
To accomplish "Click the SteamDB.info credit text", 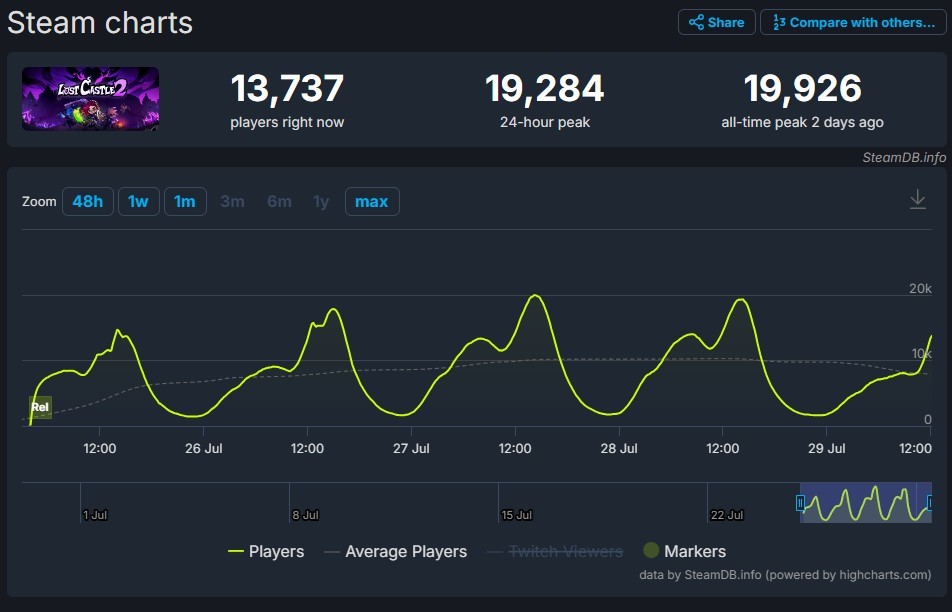I will point(904,158).
